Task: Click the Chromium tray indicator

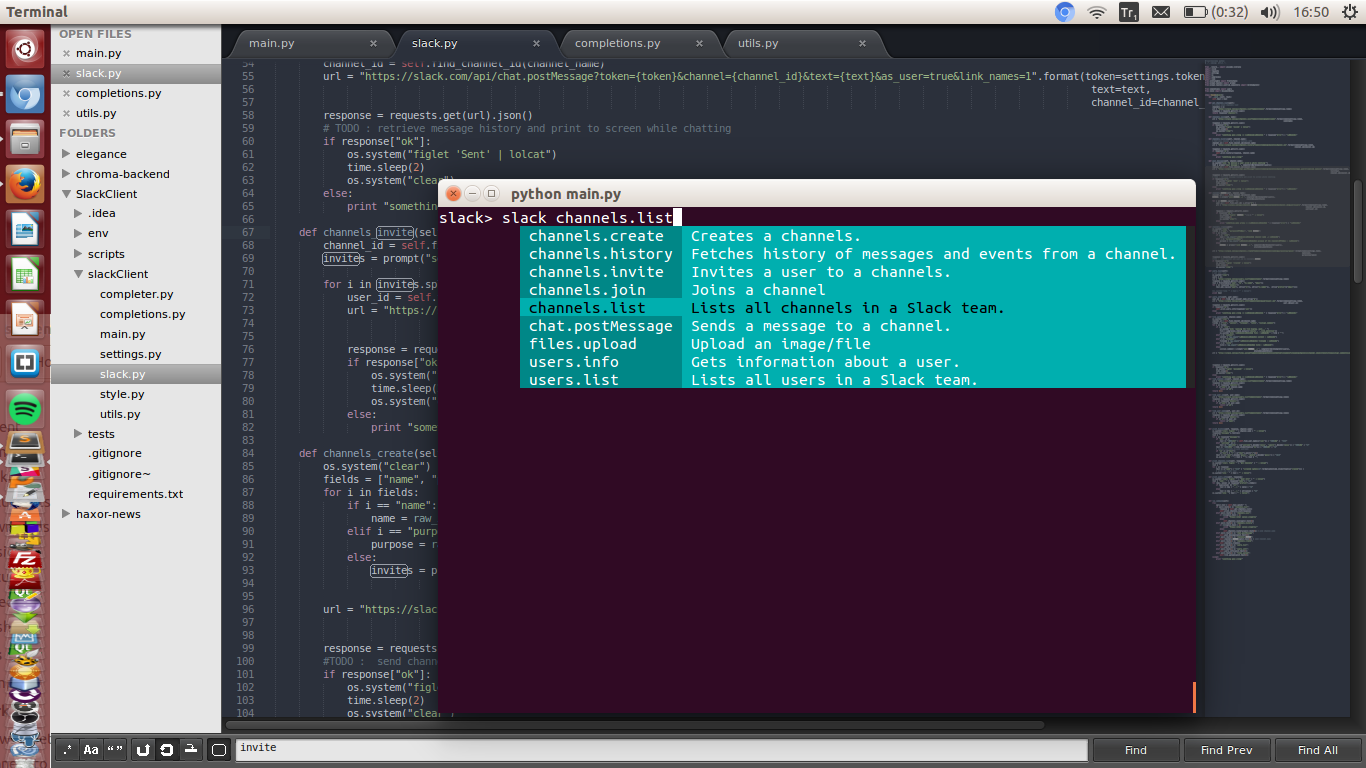Action: click(1064, 12)
